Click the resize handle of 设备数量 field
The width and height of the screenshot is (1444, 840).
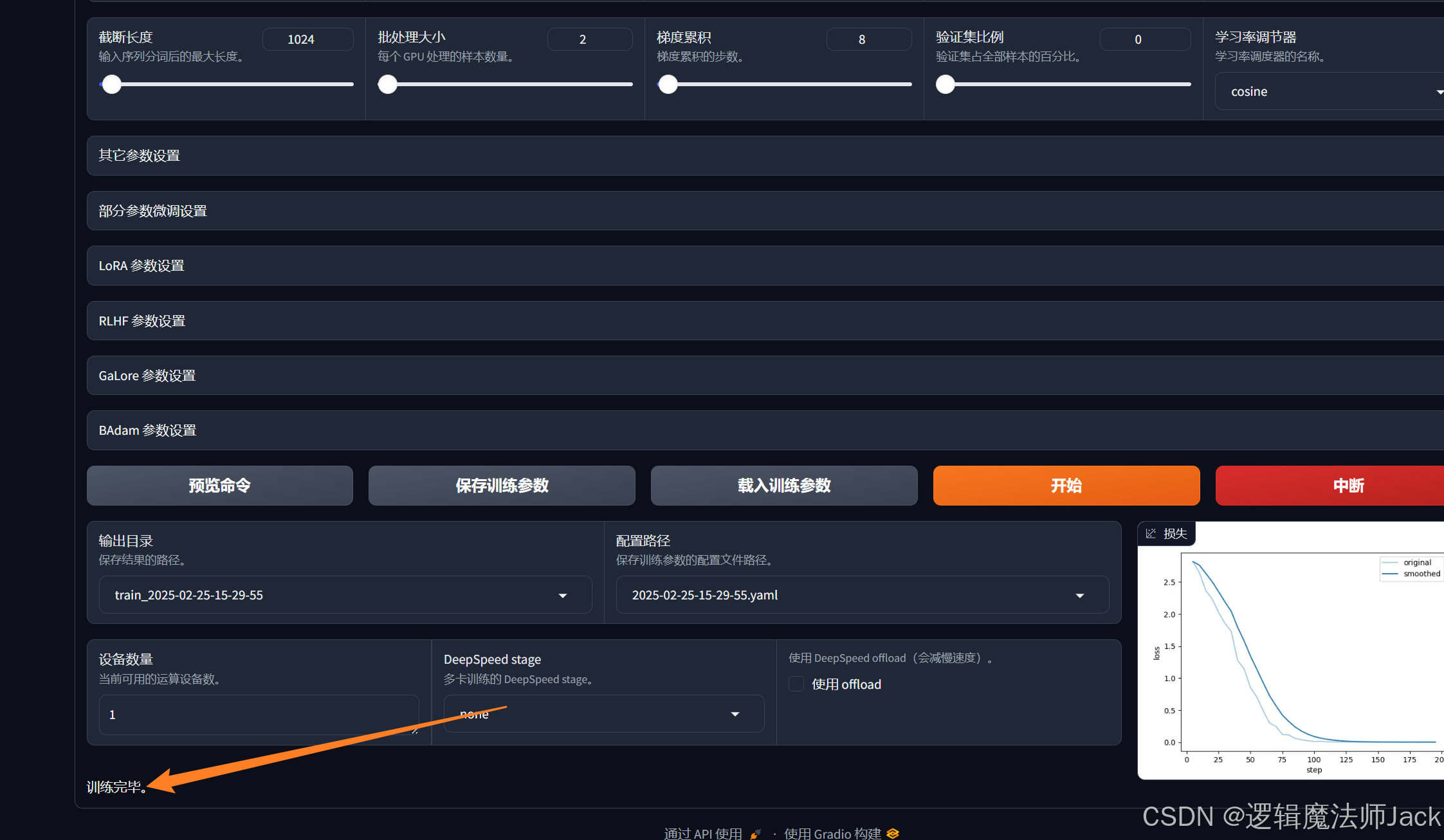(x=415, y=730)
